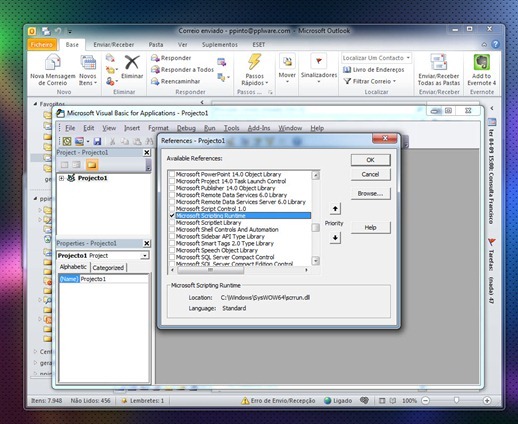Viewport: 518px width, 424px height.
Task: Open Enviar/Receber ribbon tab
Action: 114,45
